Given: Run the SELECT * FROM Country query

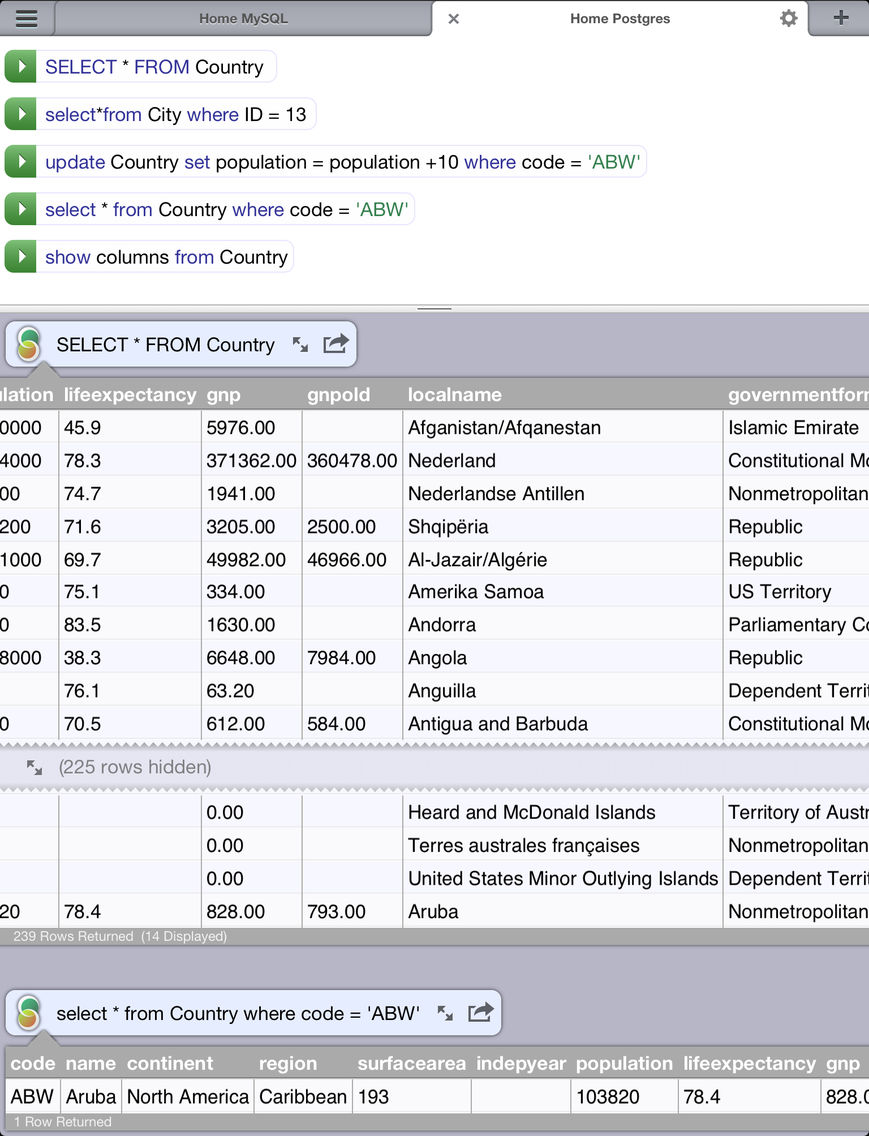Looking at the screenshot, I should pos(20,67).
